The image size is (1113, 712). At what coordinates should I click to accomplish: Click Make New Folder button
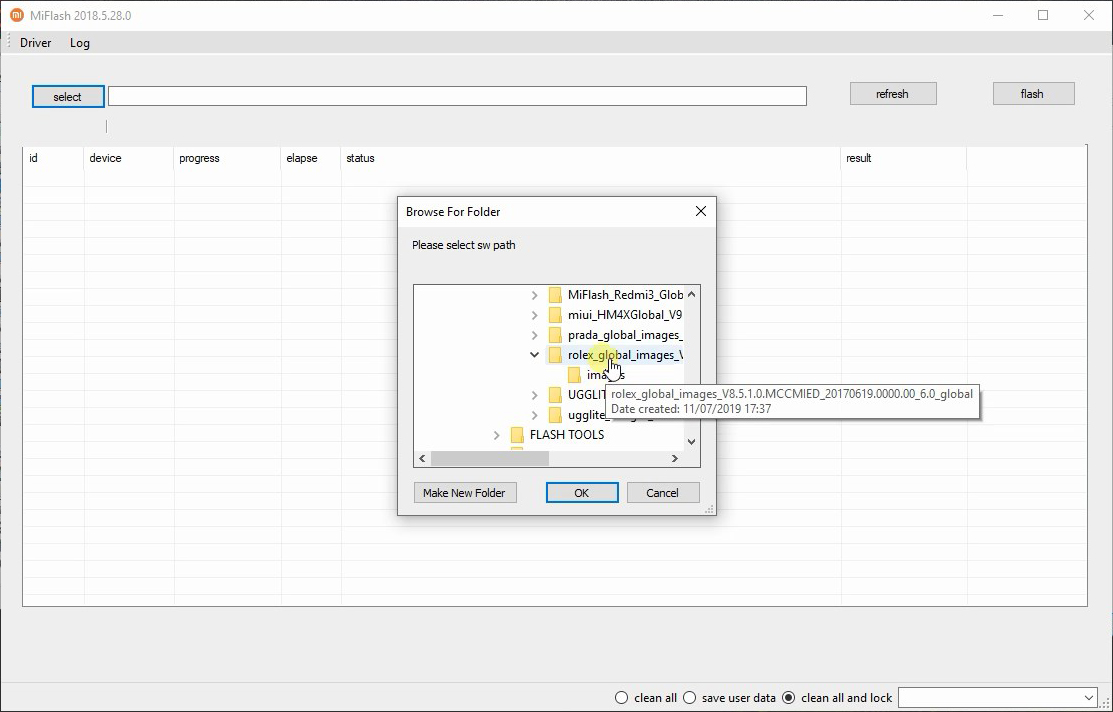pos(464,493)
